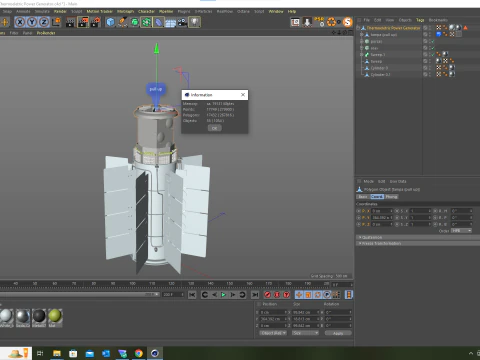Toggle visibility dots for lampa (pull up)
This screenshot has height=360, width=480.
tap(430, 34)
